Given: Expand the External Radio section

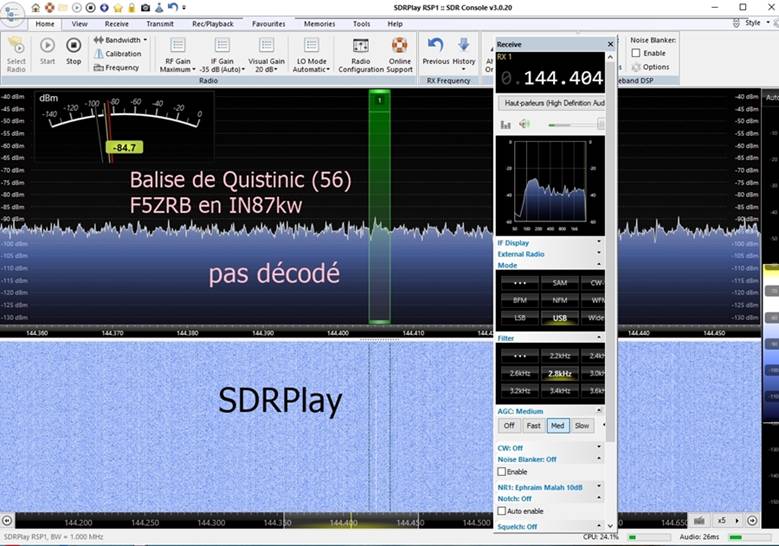Looking at the screenshot, I should [x=599, y=253].
